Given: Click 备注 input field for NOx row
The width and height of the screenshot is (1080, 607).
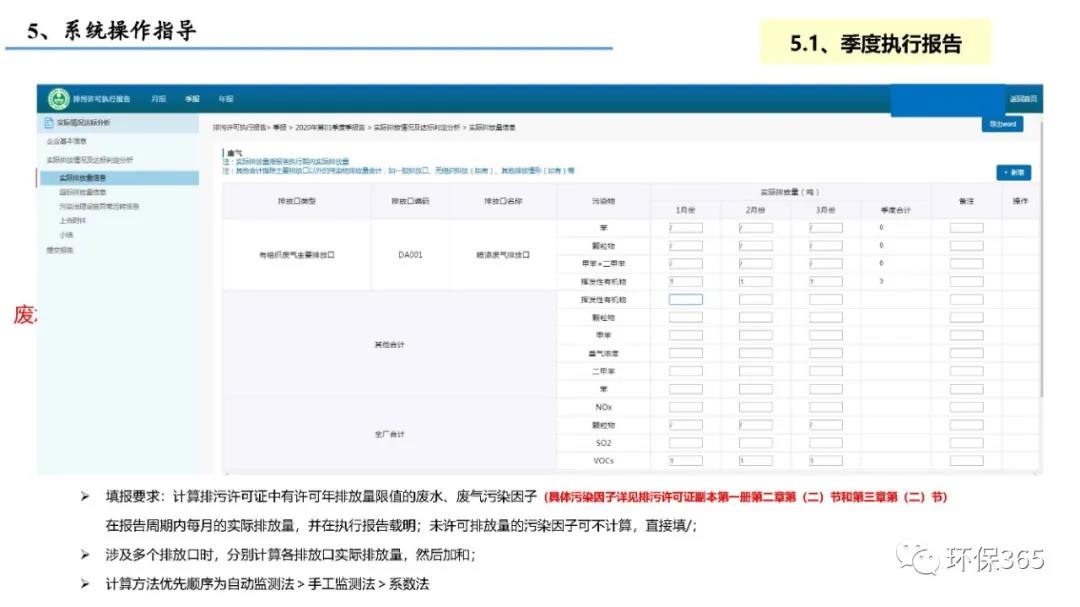Looking at the screenshot, I should [x=966, y=407].
